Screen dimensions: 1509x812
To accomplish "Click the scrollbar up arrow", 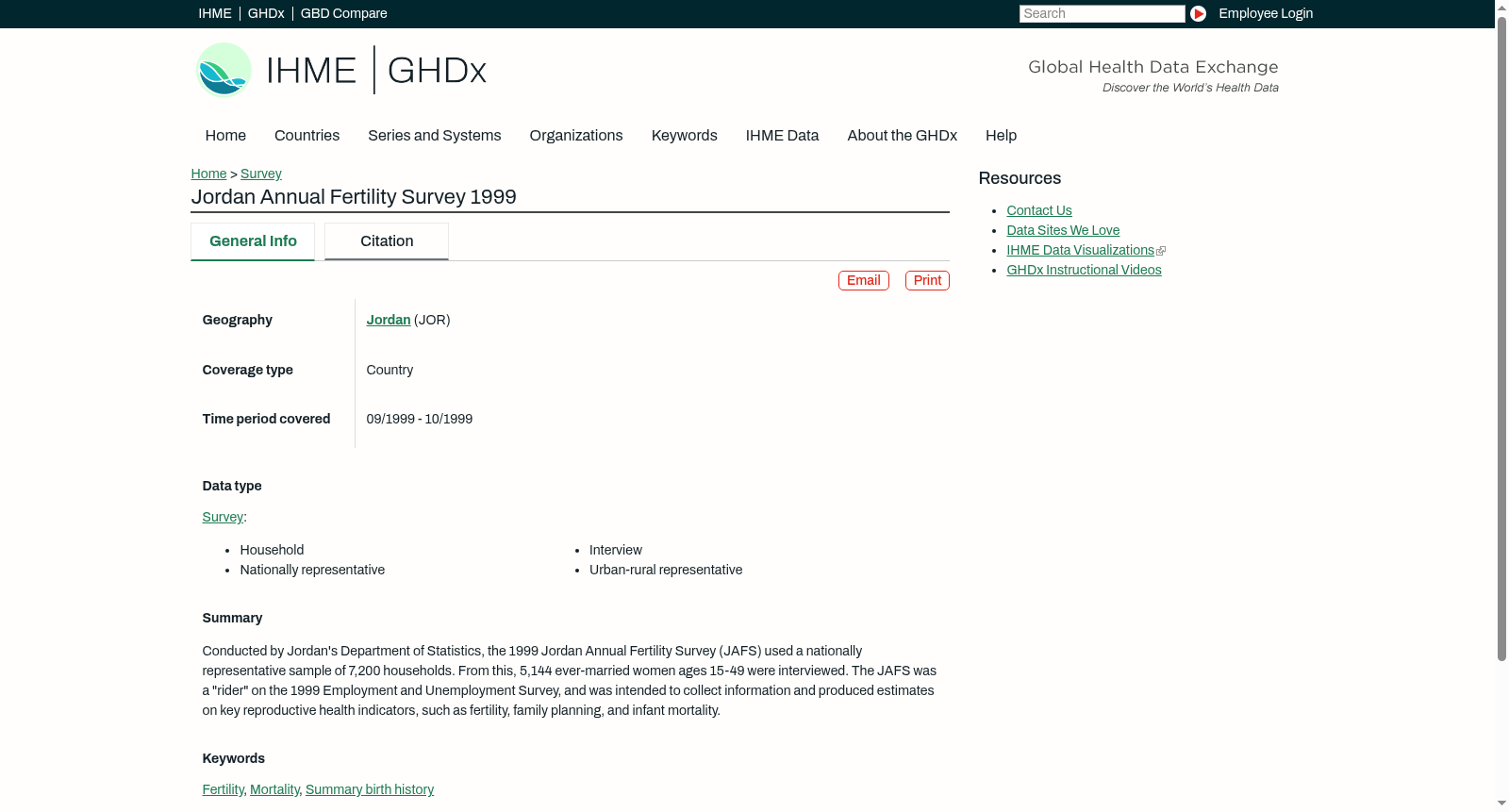I will point(1501,7).
